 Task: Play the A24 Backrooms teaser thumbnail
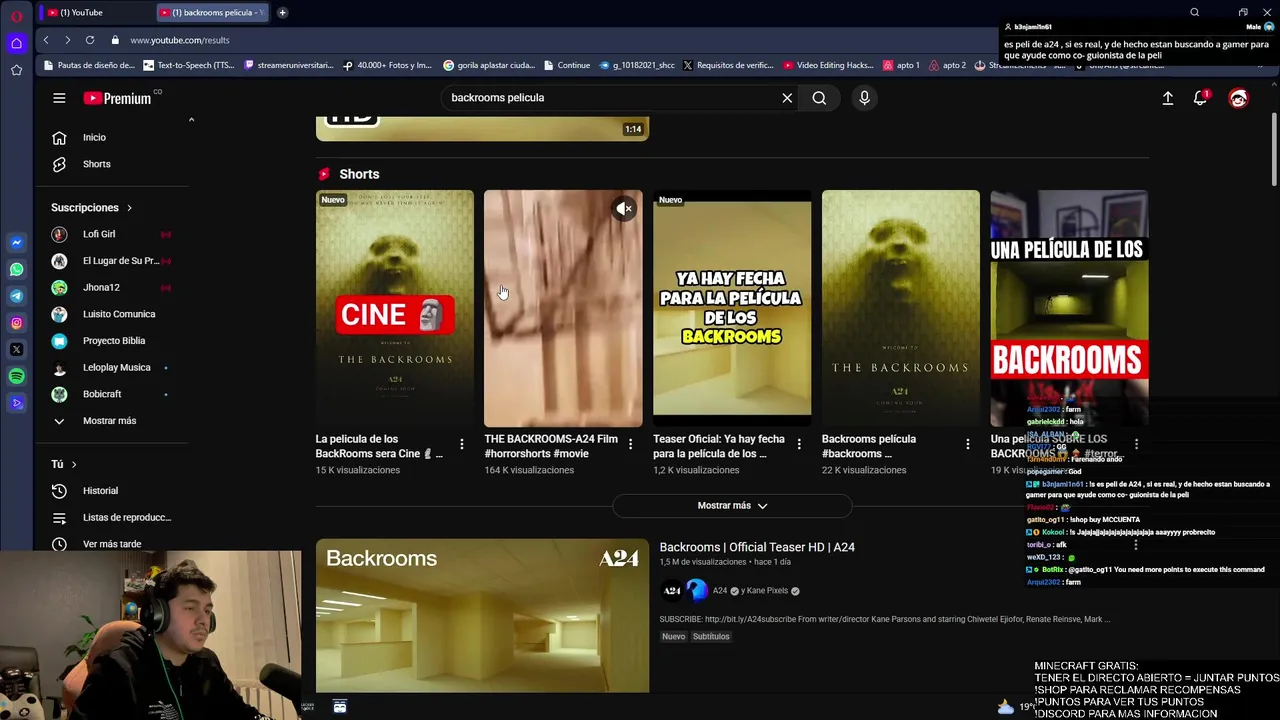(x=482, y=616)
